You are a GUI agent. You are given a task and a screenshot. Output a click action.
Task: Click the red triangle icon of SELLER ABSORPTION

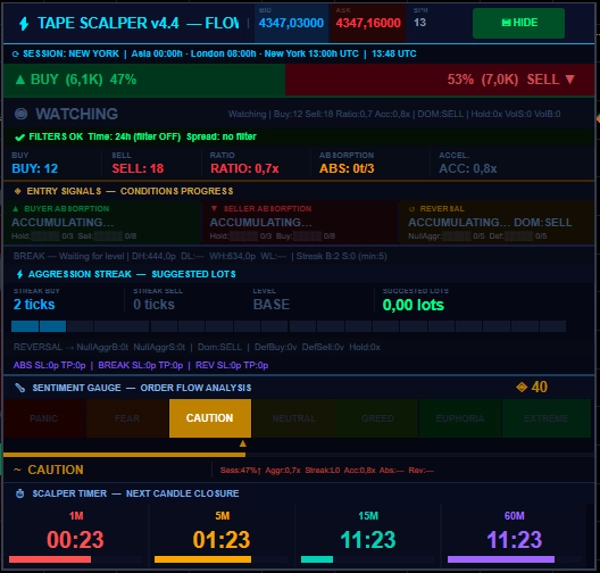click(214, 209)
